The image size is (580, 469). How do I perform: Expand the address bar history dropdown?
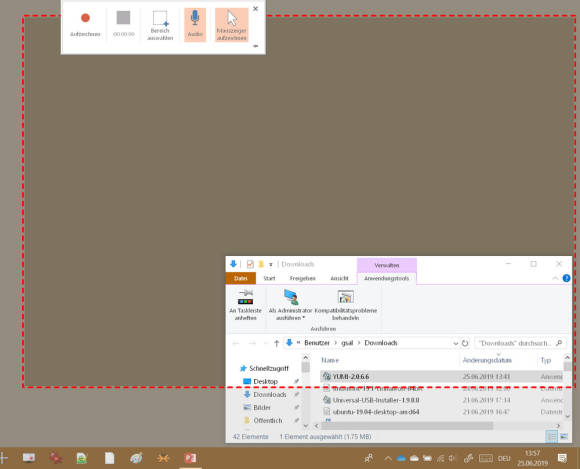[455, 343]
